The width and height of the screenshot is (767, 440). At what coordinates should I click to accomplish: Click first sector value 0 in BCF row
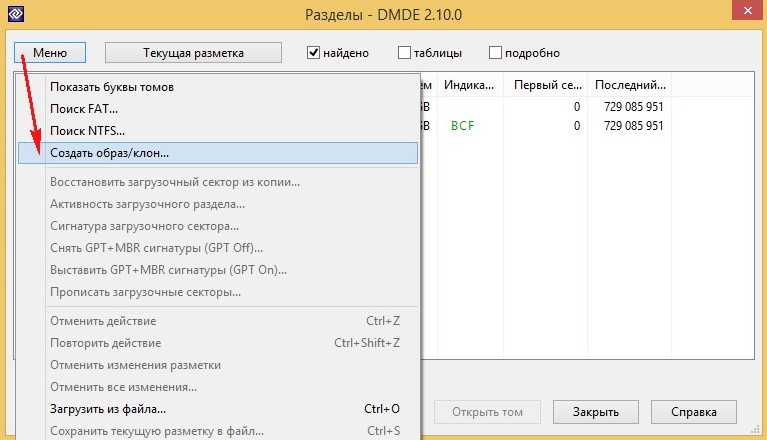pos(577,126)
